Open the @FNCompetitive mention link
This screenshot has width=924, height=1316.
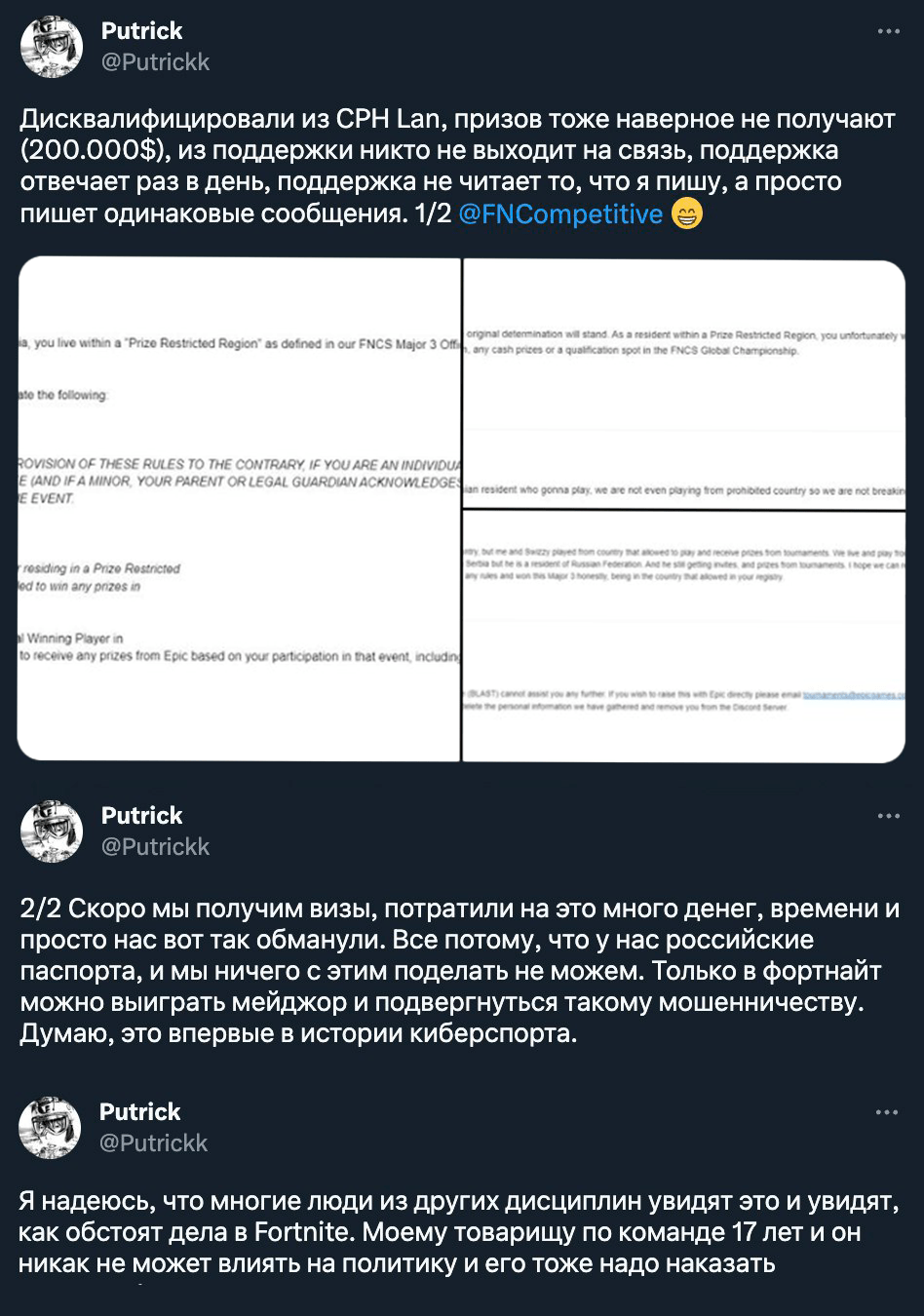coord(559,213)
